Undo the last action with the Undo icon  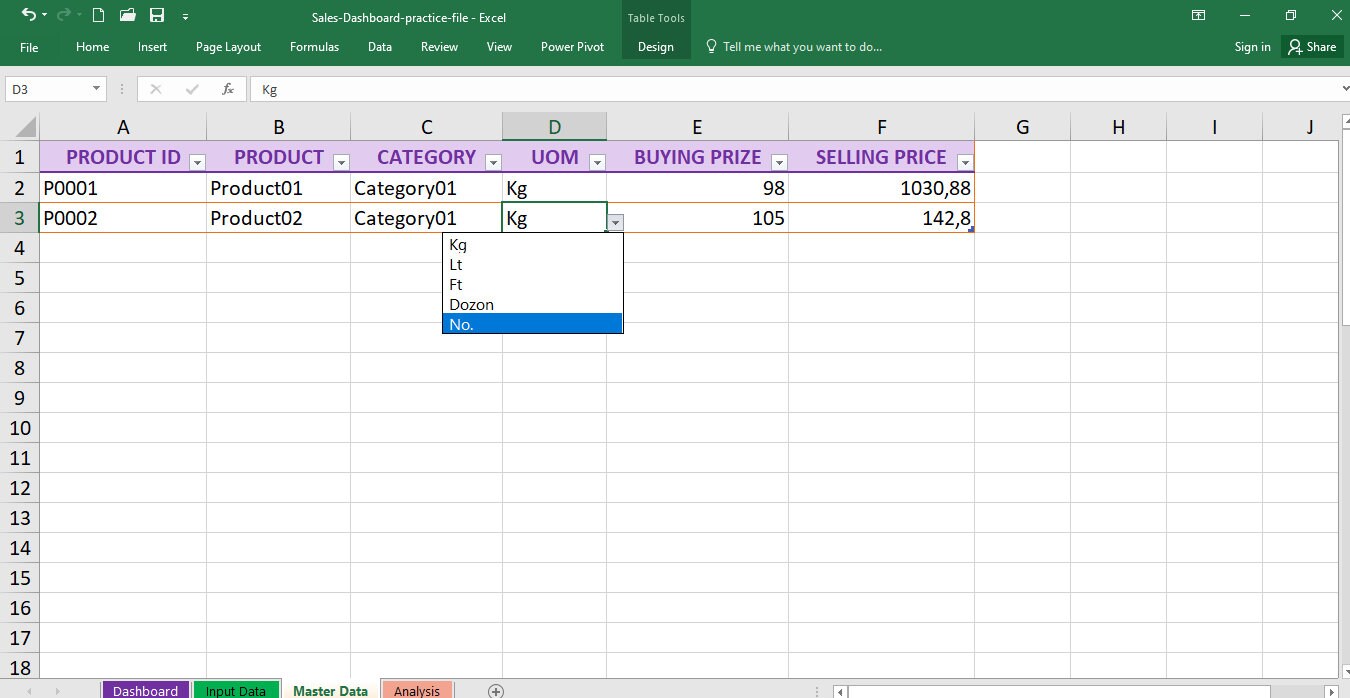[x=27, y=15]
